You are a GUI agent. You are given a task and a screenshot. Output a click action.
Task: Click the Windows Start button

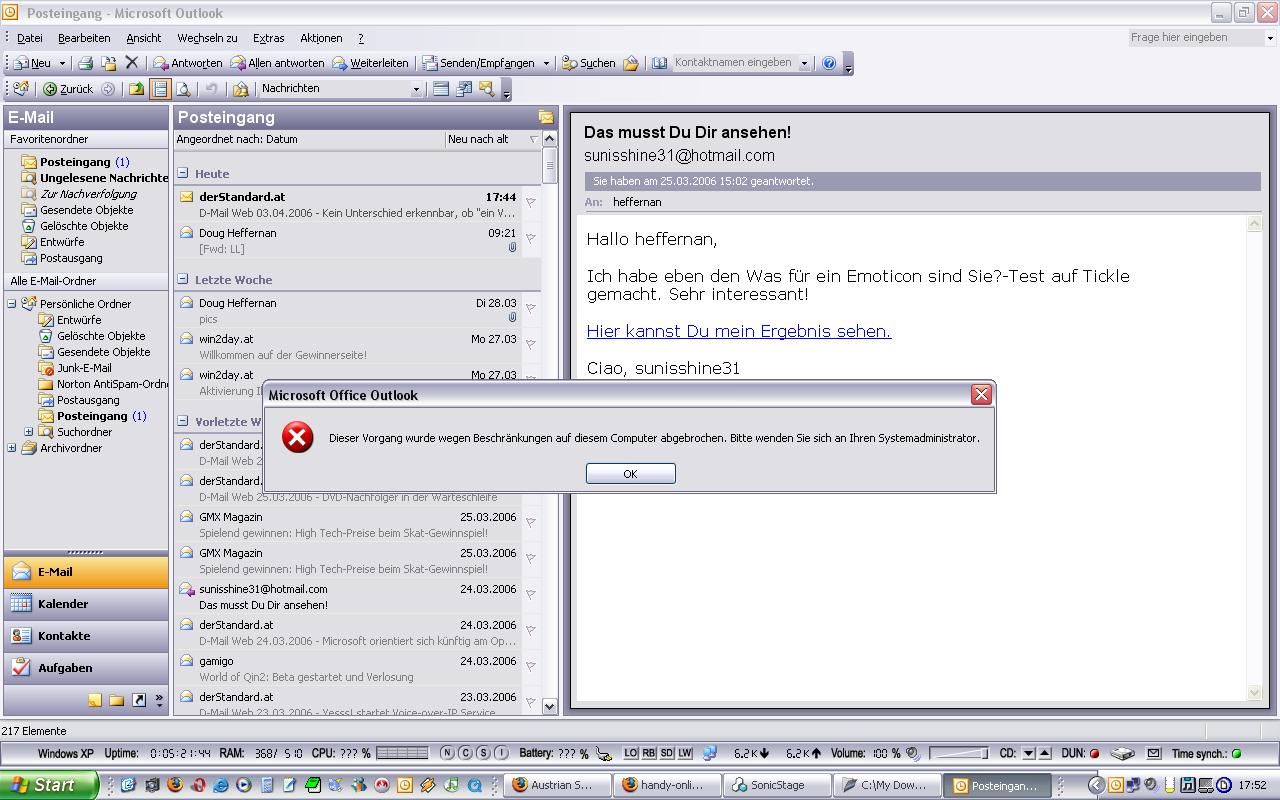point(49,785)
